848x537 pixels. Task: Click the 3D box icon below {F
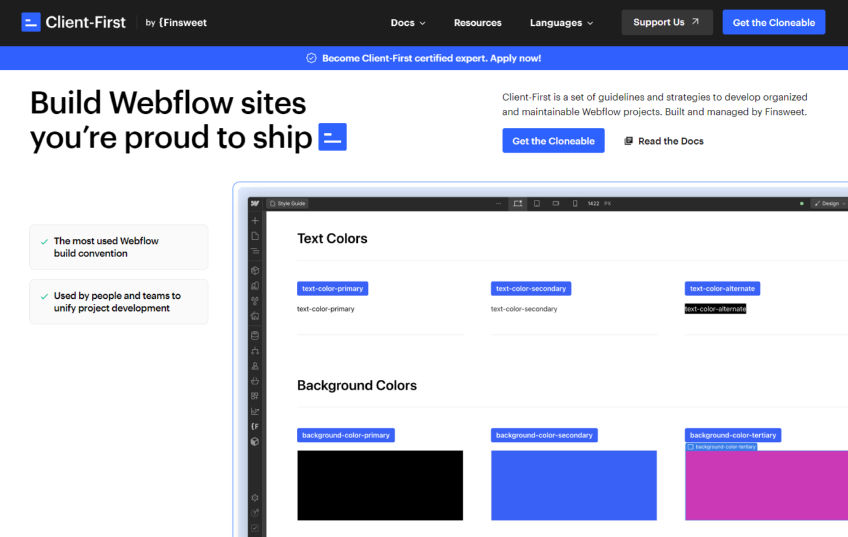coord(255,441)
